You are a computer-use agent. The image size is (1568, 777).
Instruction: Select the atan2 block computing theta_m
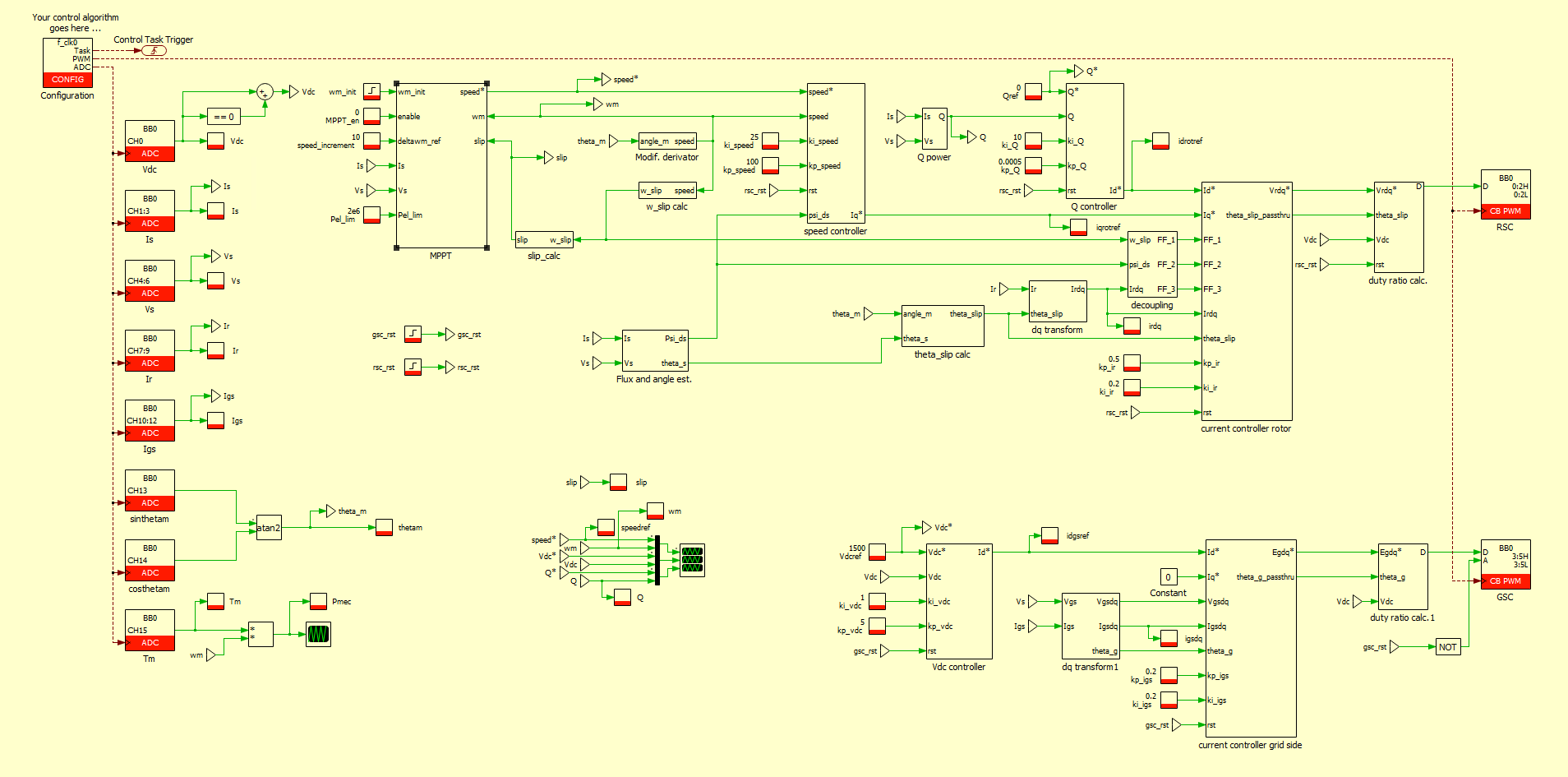269,527
